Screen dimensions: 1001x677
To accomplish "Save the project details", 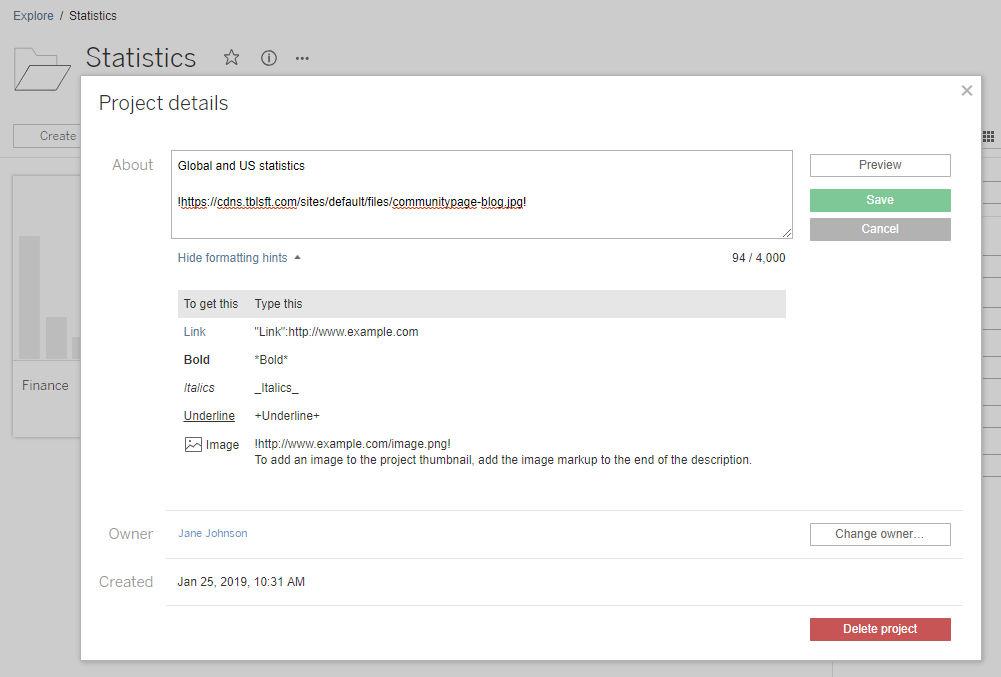I will click(879, 199).
